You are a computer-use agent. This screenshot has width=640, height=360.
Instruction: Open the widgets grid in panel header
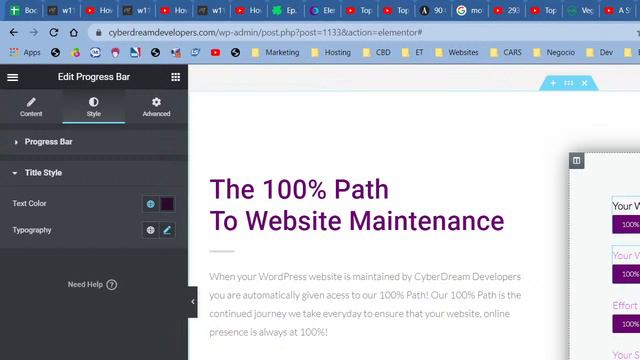[x=176, y=77]
